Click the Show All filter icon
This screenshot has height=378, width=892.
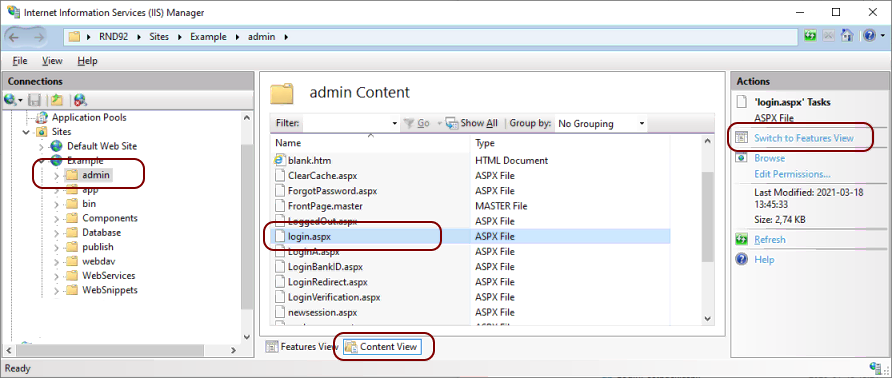pyautogui.click(x=452, y=123)
